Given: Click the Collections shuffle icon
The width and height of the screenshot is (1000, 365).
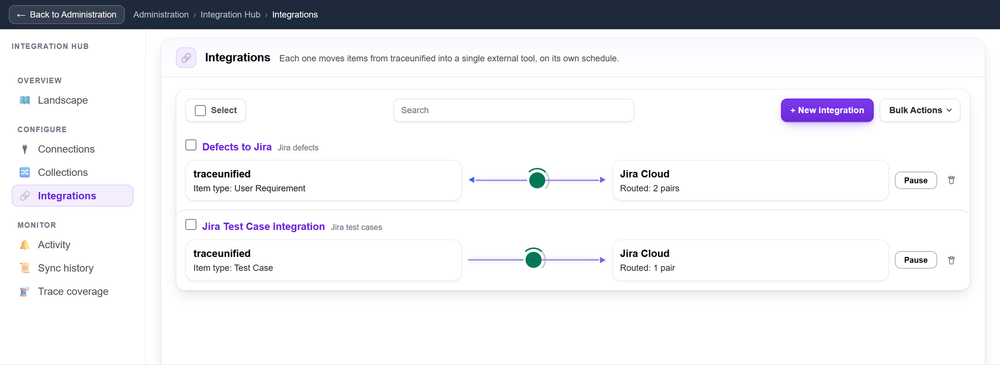Looking at the screenshot, I should (24, 172).
